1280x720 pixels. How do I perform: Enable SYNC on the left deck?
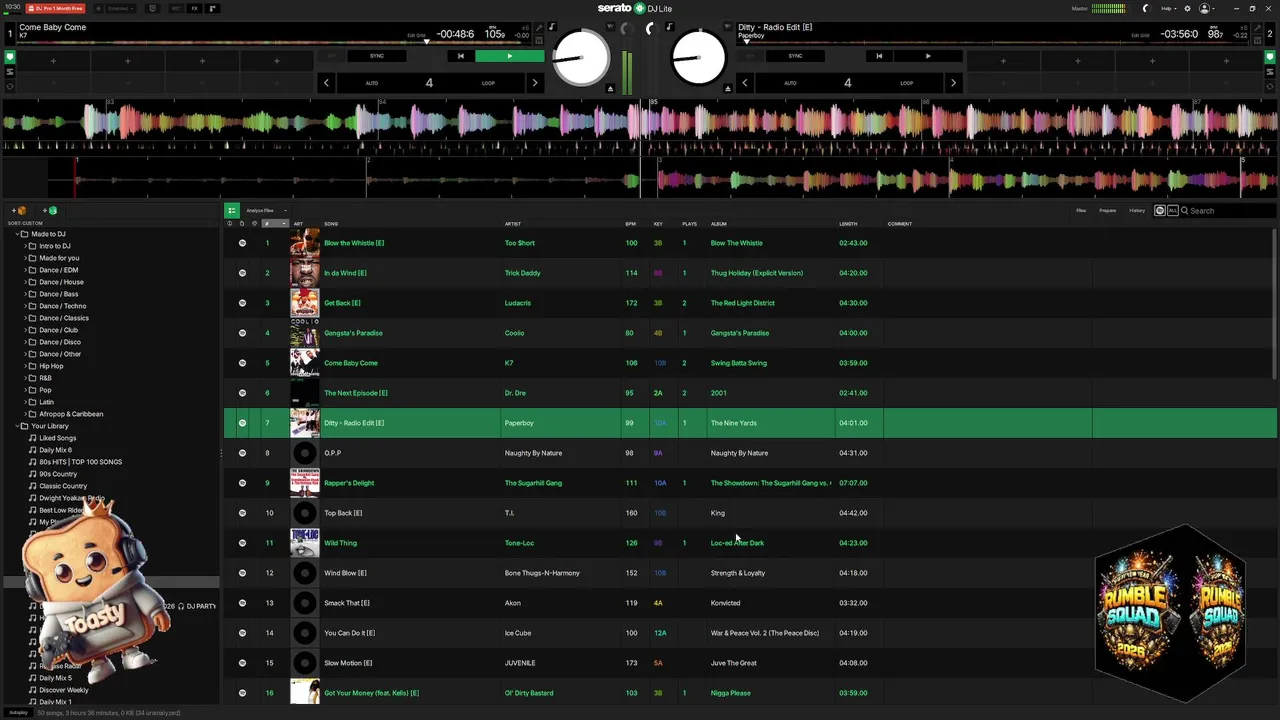coord(377,56)
